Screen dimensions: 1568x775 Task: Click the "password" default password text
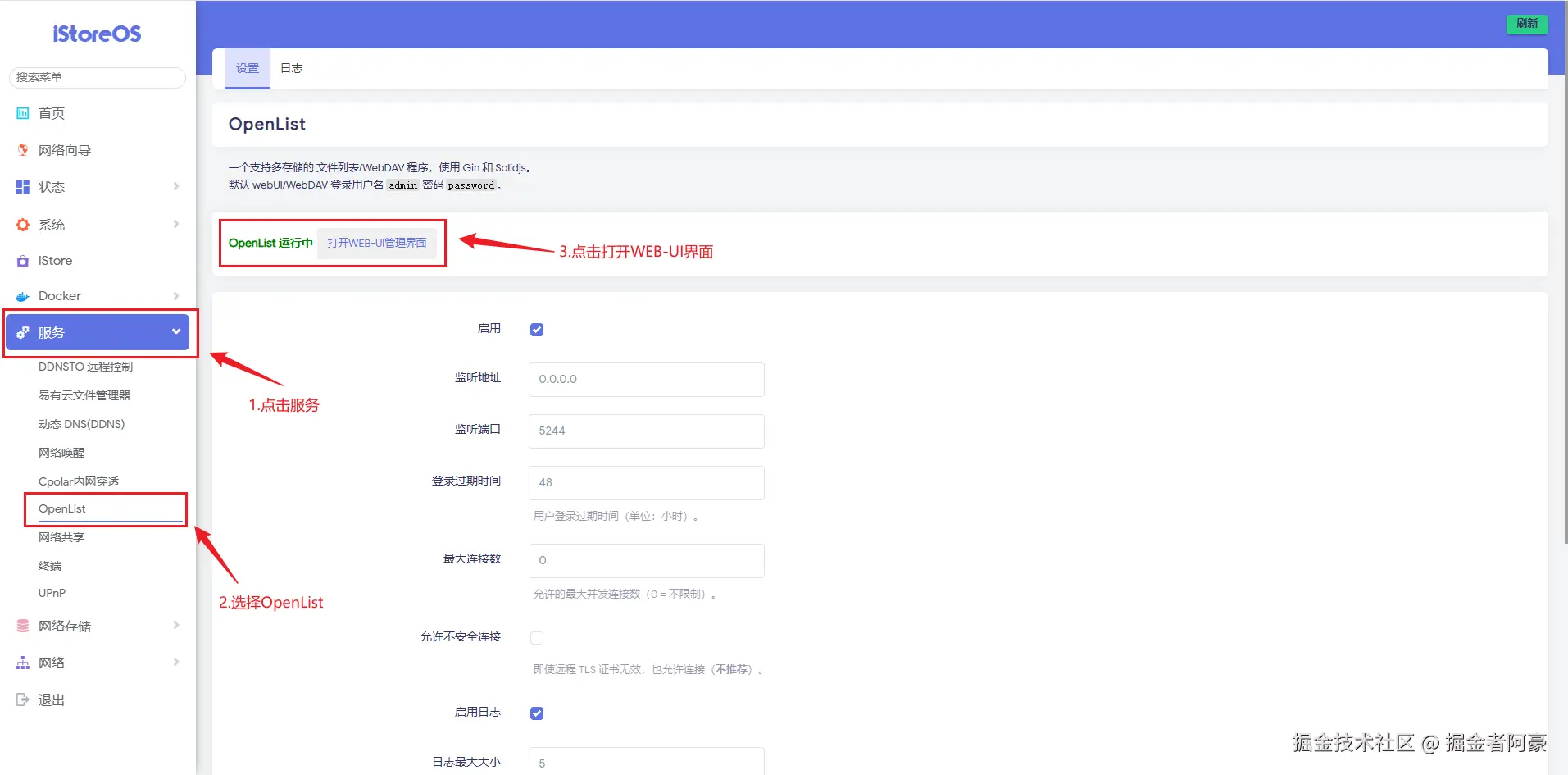(471, 185)
